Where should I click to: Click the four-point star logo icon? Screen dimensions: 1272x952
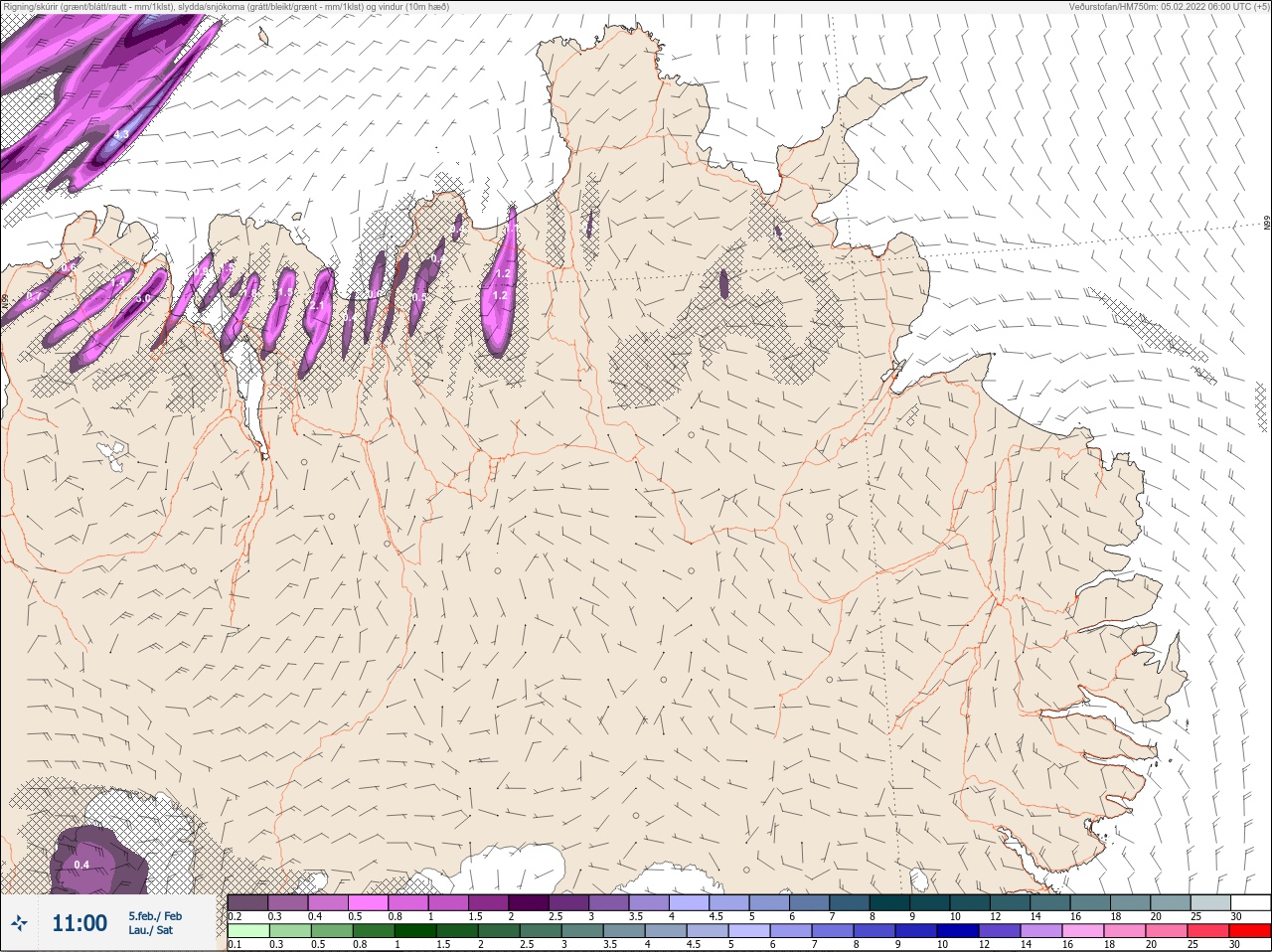18,924
